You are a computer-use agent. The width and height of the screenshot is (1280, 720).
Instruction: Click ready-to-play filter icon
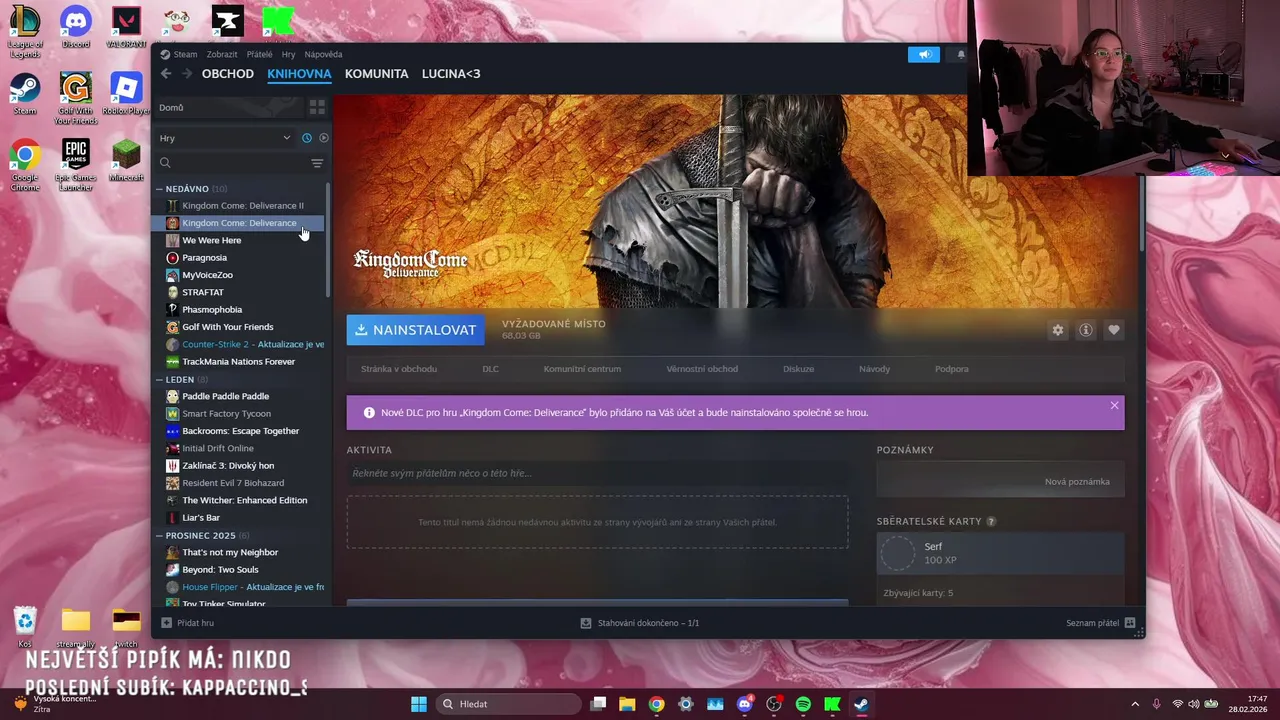[x=323, y=138]
